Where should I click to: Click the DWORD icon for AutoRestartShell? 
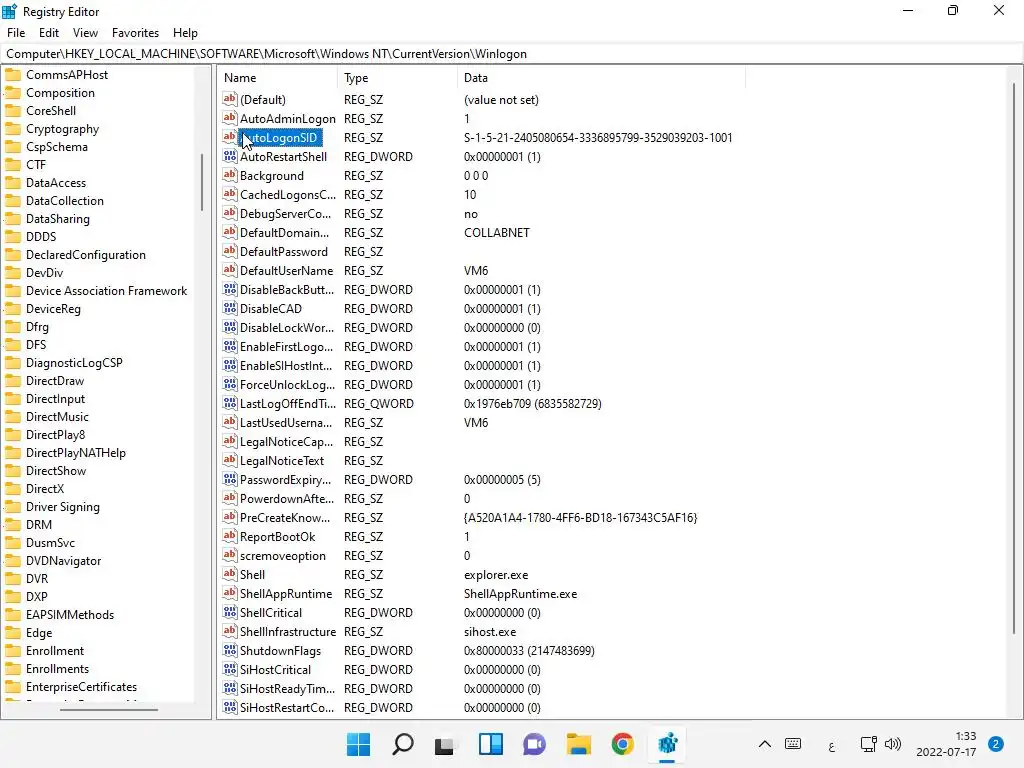[229, 156]
